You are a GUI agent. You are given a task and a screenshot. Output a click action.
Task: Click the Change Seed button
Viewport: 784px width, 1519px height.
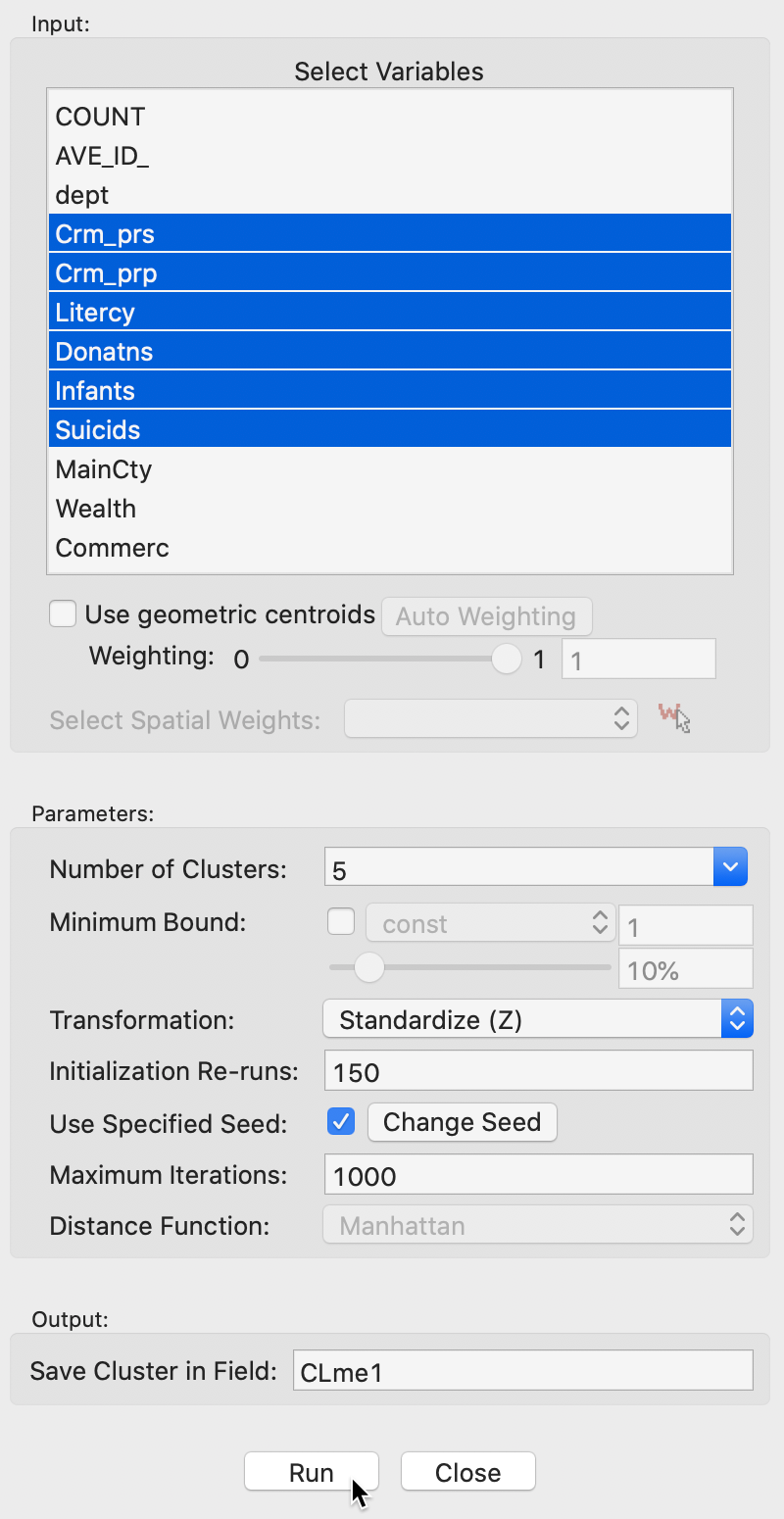click(x=462, y=1121)
